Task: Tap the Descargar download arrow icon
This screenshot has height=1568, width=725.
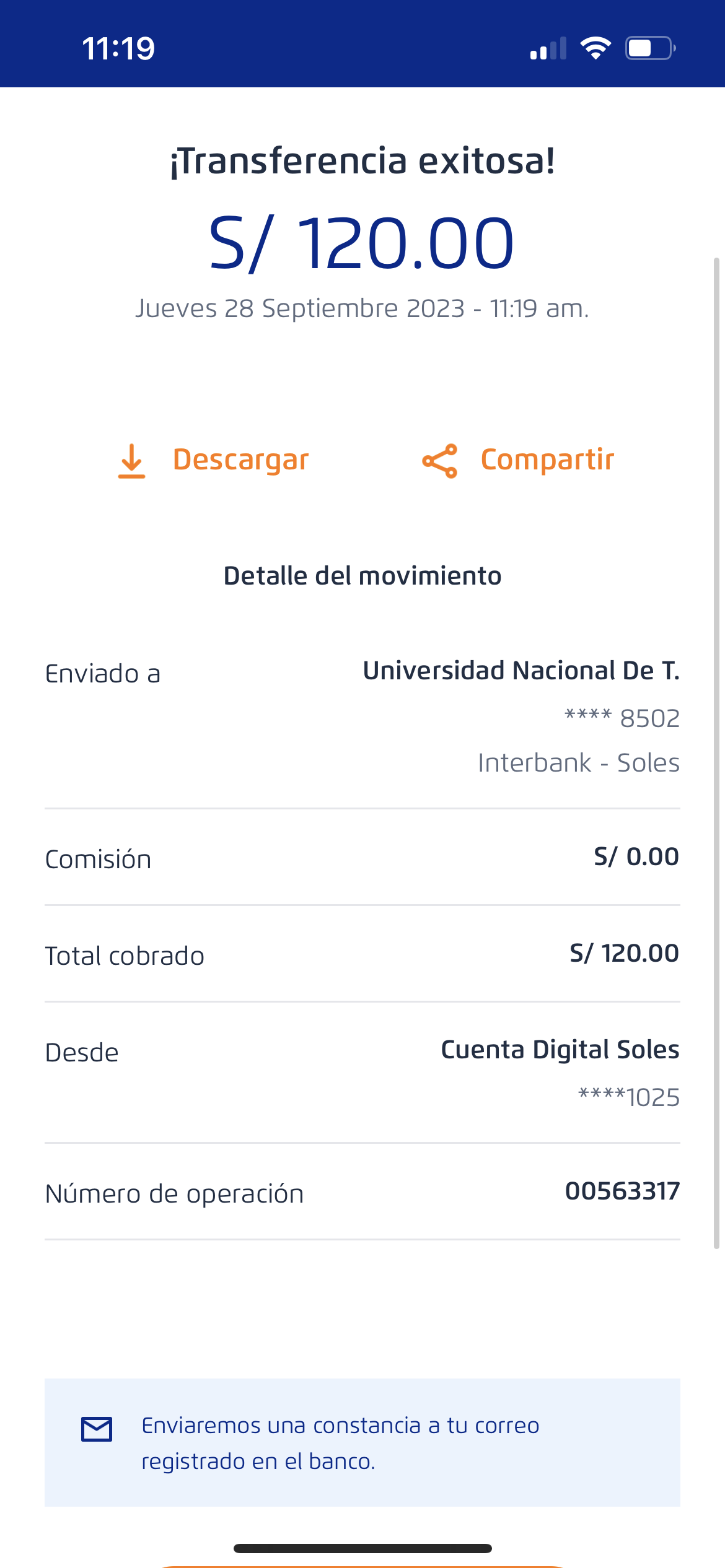Action: click(x=131, y=461)
